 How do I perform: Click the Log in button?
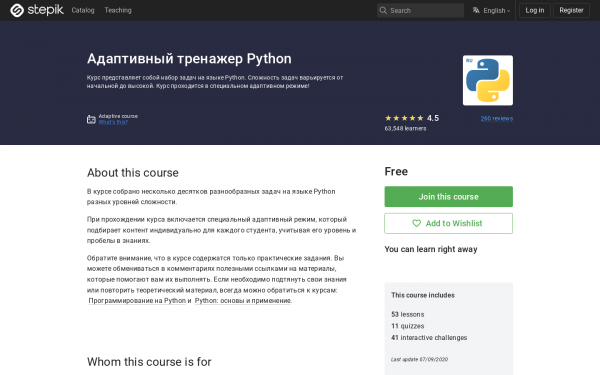click(x=535, y=10)
